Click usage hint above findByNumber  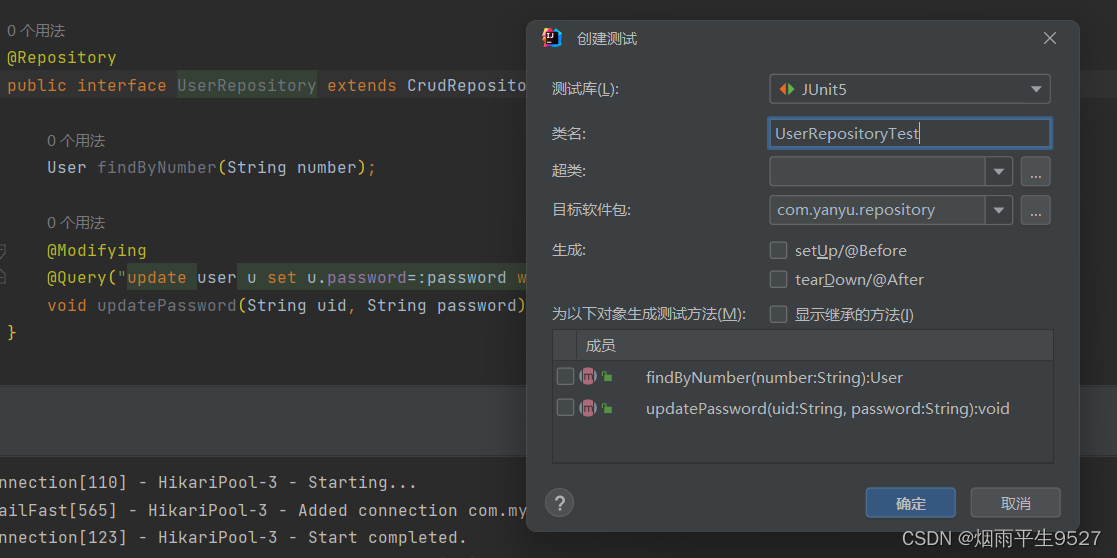76,141
